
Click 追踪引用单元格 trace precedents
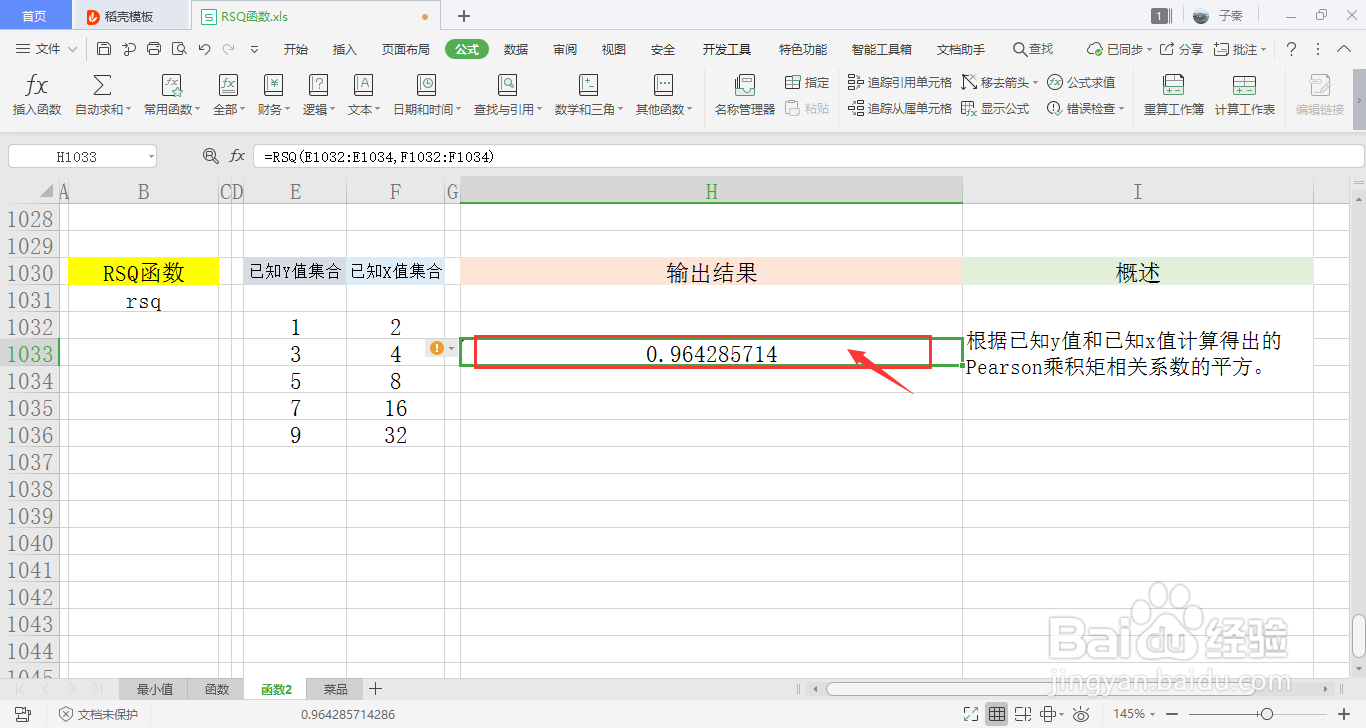(x=899, y=82)
